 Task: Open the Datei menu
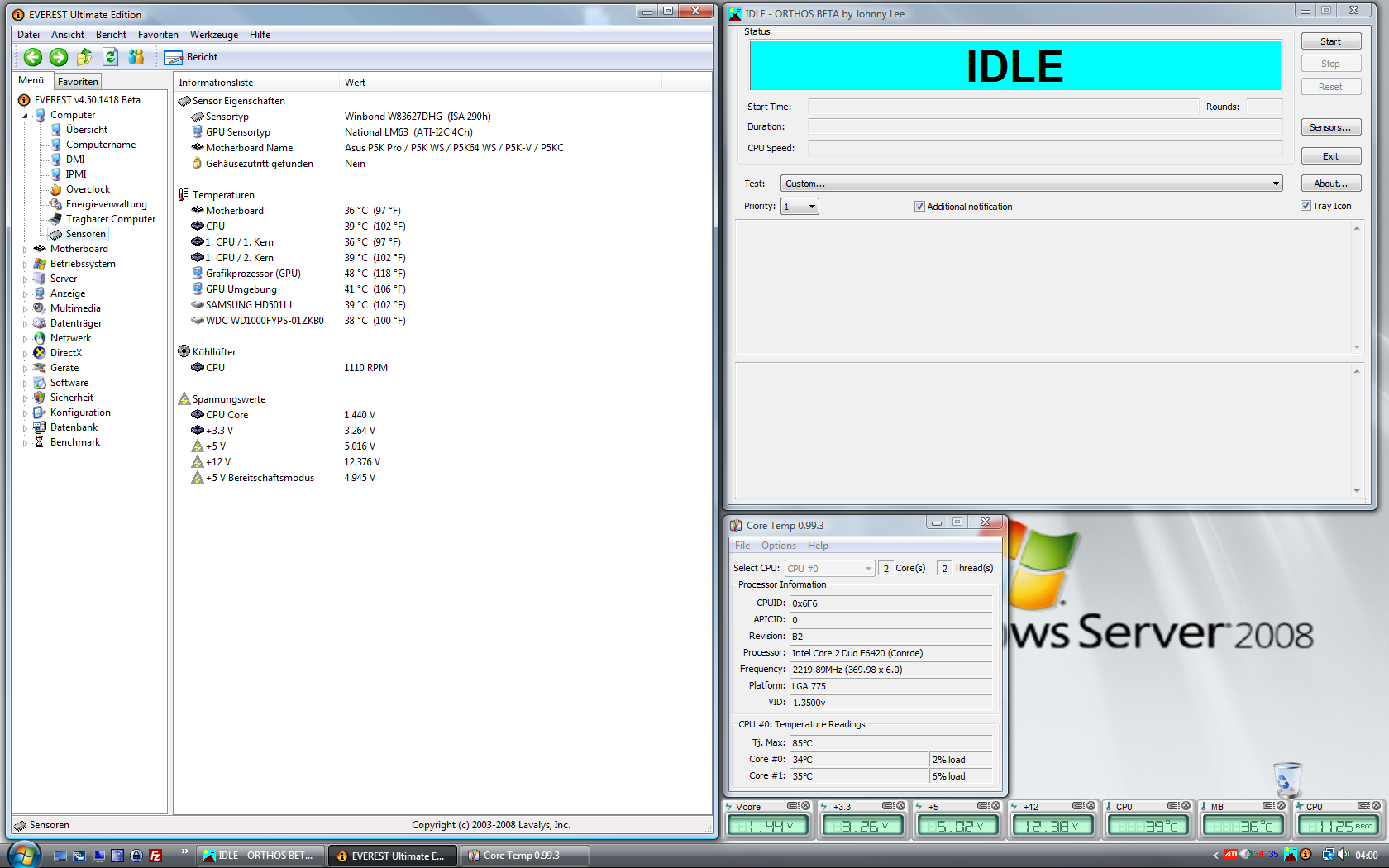[28, 35]
